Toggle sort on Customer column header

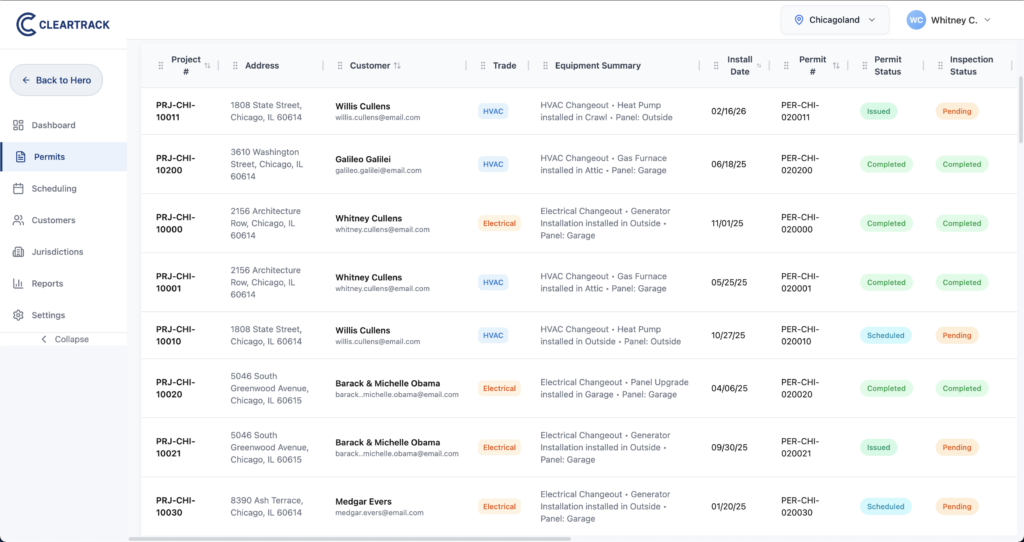pos(397,66)
